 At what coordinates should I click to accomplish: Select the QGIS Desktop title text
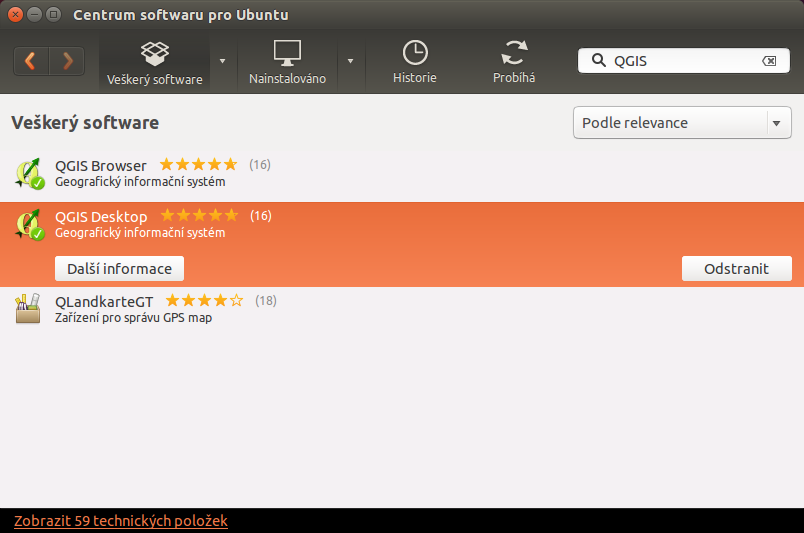101,216
